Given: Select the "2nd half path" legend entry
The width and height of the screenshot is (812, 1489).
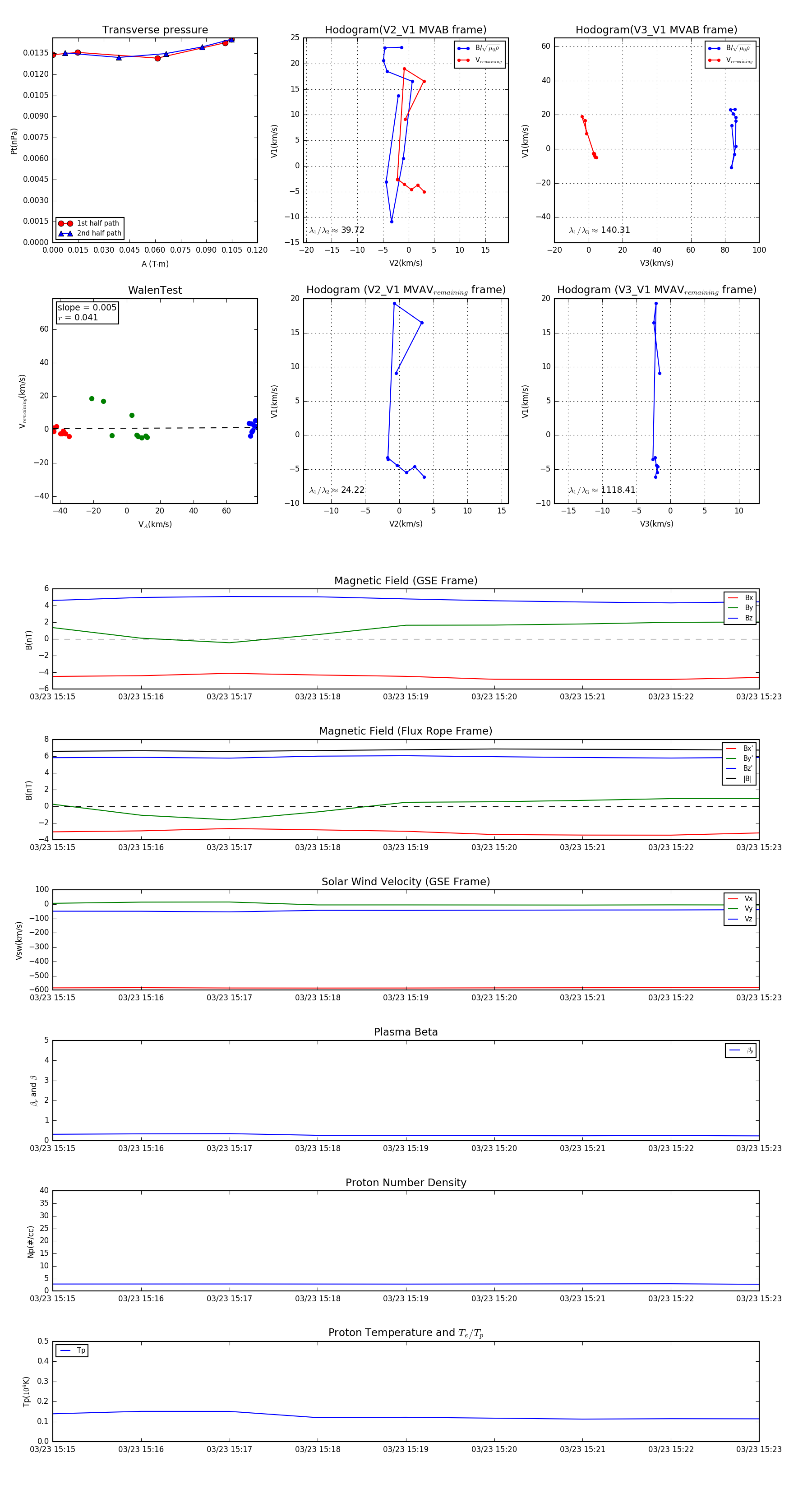Looking at the screenshot, I should [x=90, y=234].
